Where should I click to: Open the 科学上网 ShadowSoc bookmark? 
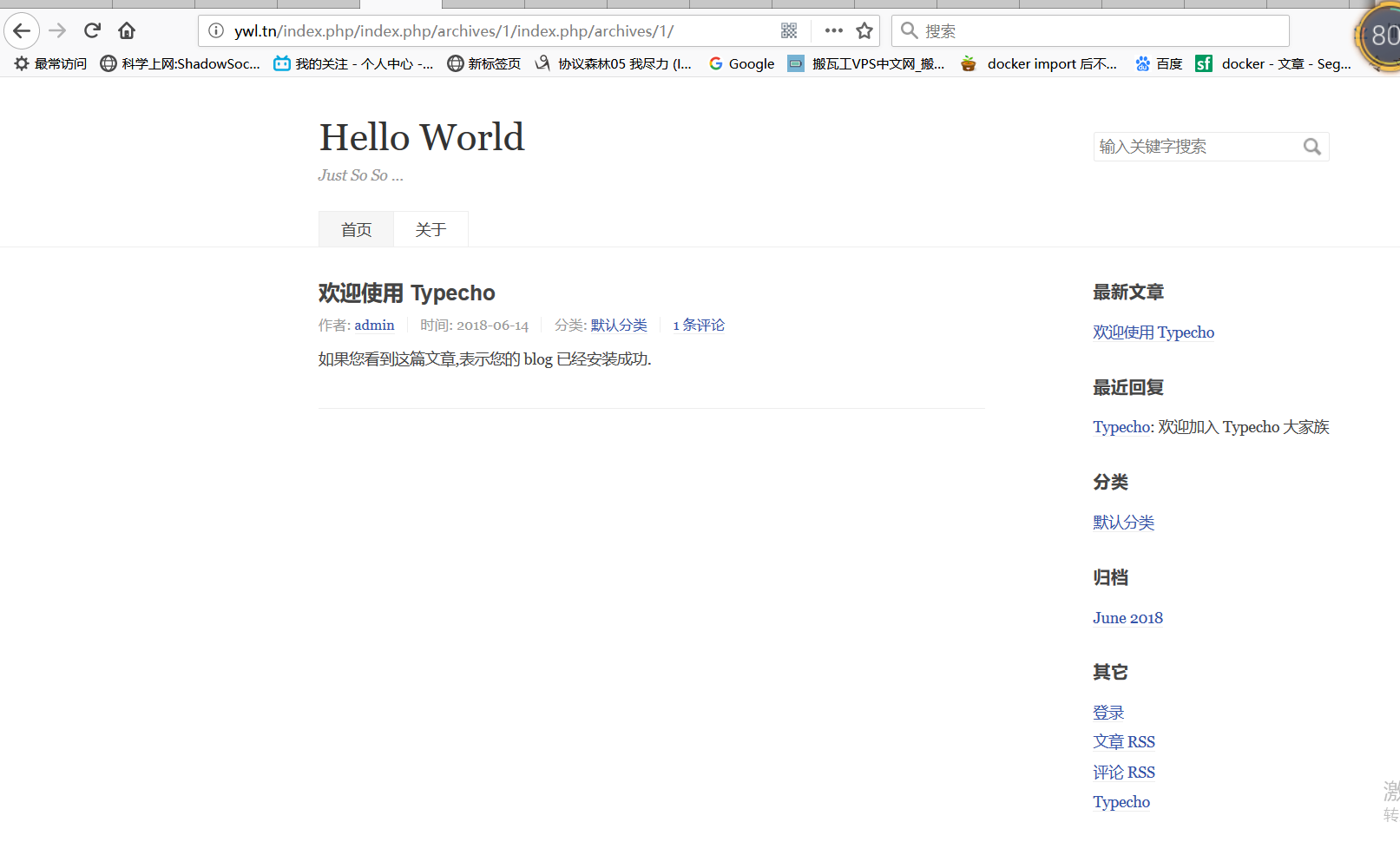[180, 63]
